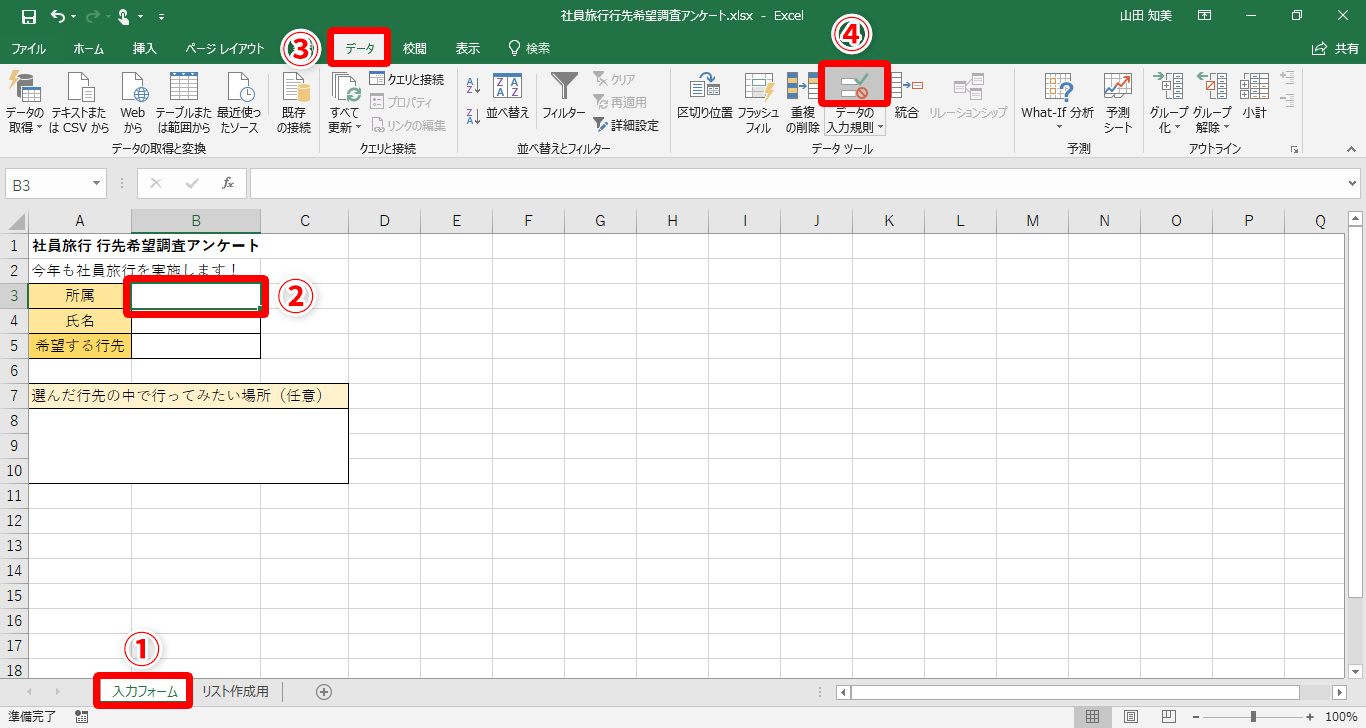
Task: Click the search (検索) lightbulb box
Action: pyautogui.click(x=530, y=48)
